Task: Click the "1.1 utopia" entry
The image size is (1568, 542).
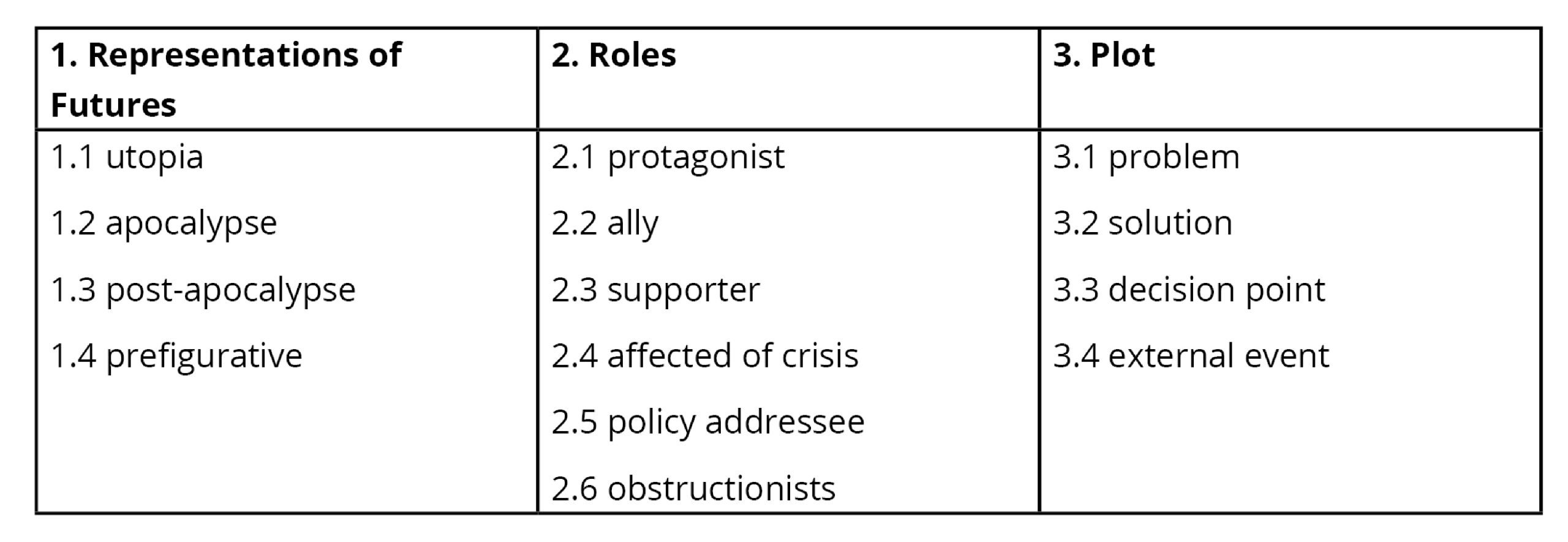Action: 127,157
